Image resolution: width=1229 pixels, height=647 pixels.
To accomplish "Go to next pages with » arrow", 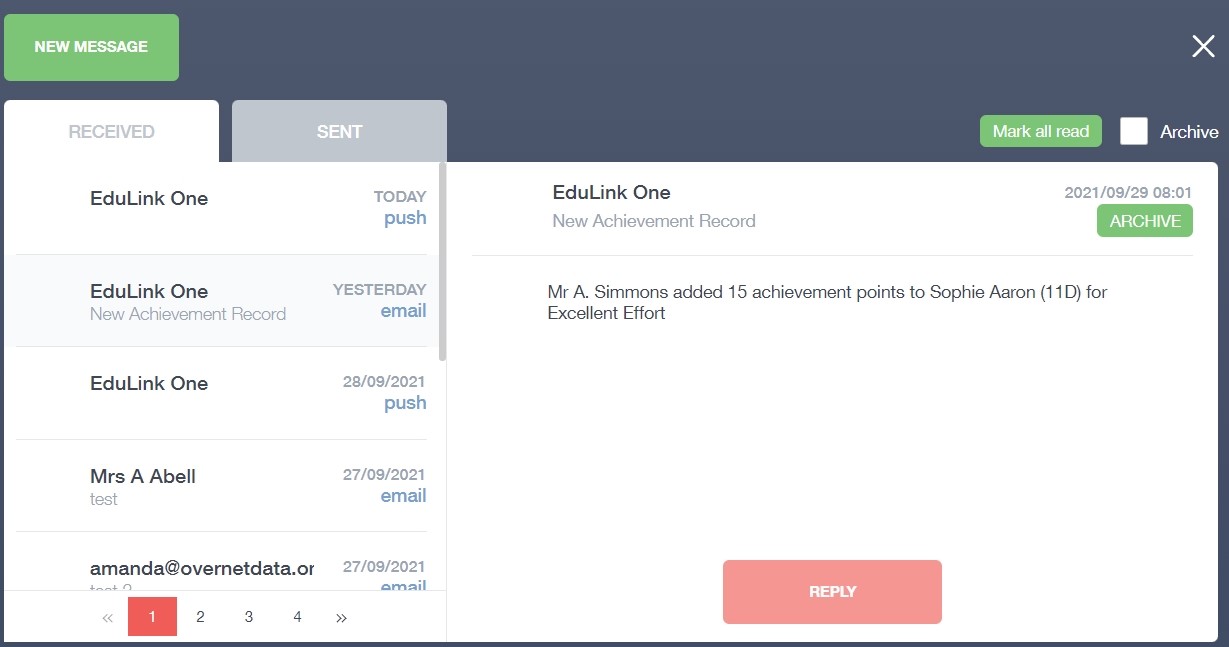I will [x=341, y=618].
